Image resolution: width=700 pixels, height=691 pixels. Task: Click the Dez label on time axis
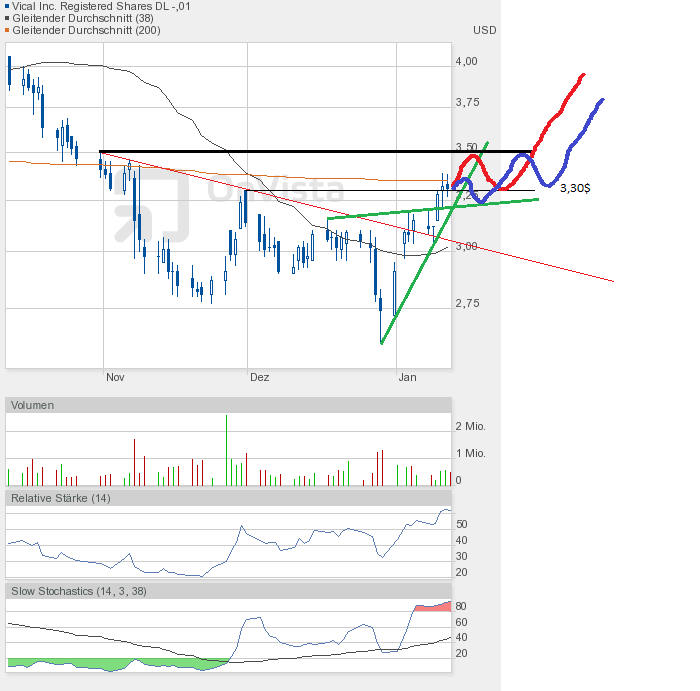click(x=259, y=377)
